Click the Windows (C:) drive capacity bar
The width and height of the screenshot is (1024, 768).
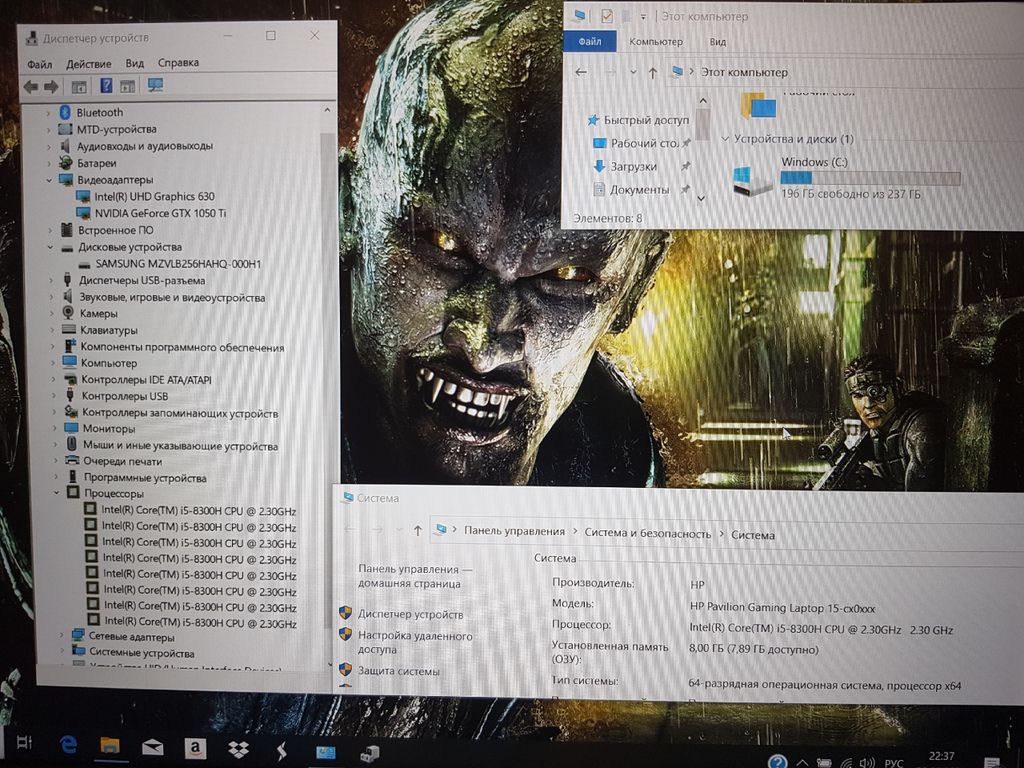point(871,178)
